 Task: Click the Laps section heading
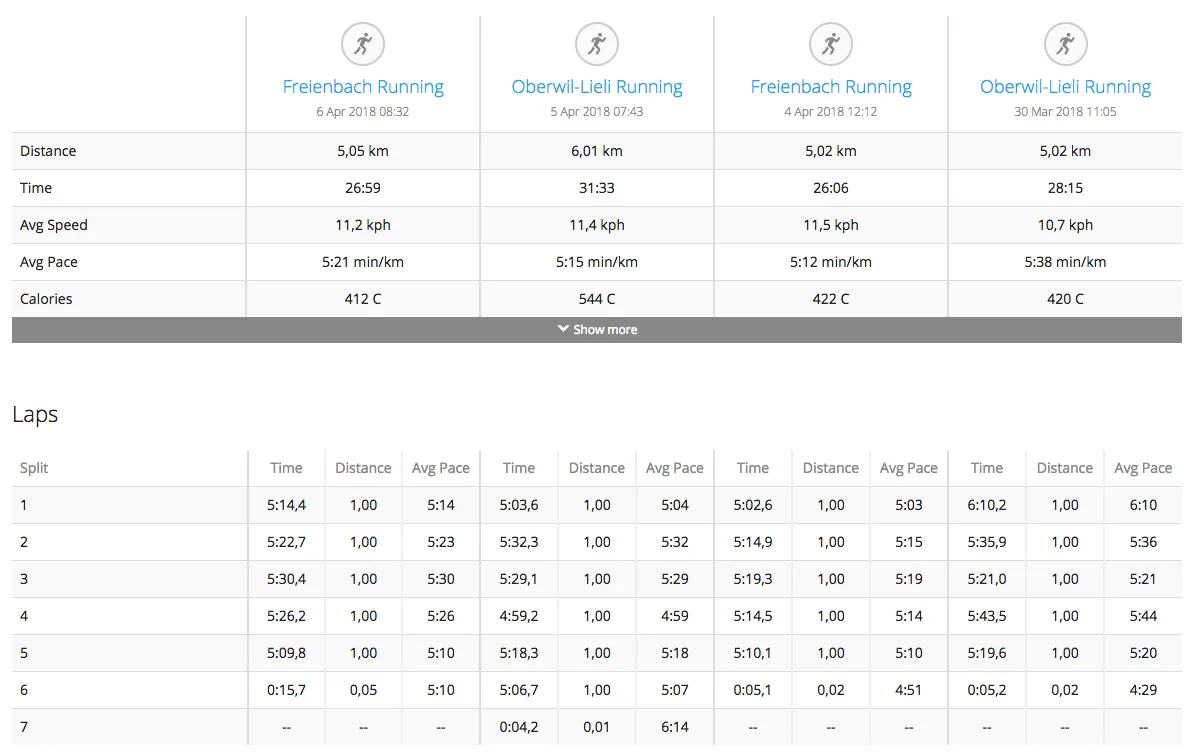tap(35, 415)
